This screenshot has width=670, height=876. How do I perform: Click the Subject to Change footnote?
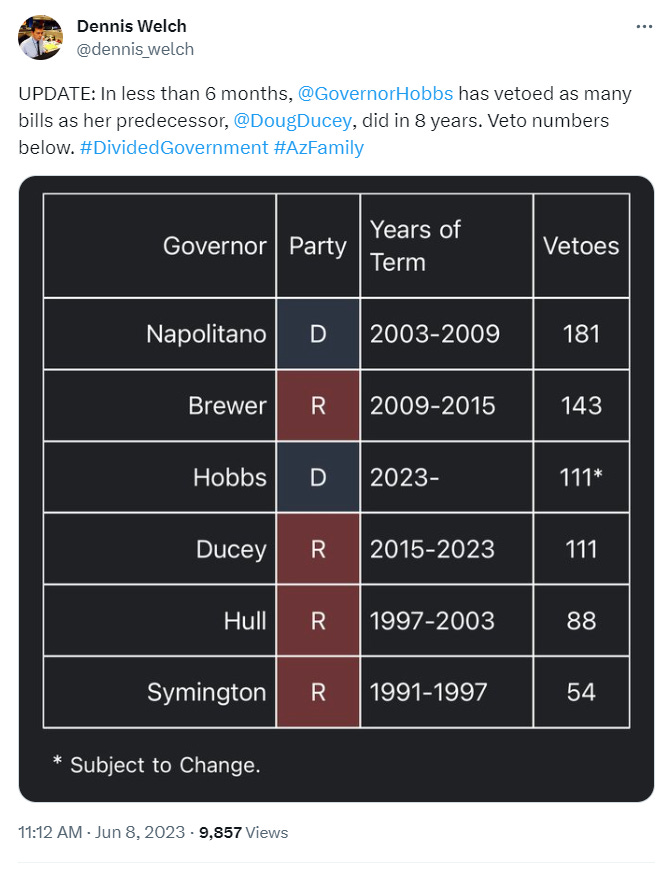[156, 764]
